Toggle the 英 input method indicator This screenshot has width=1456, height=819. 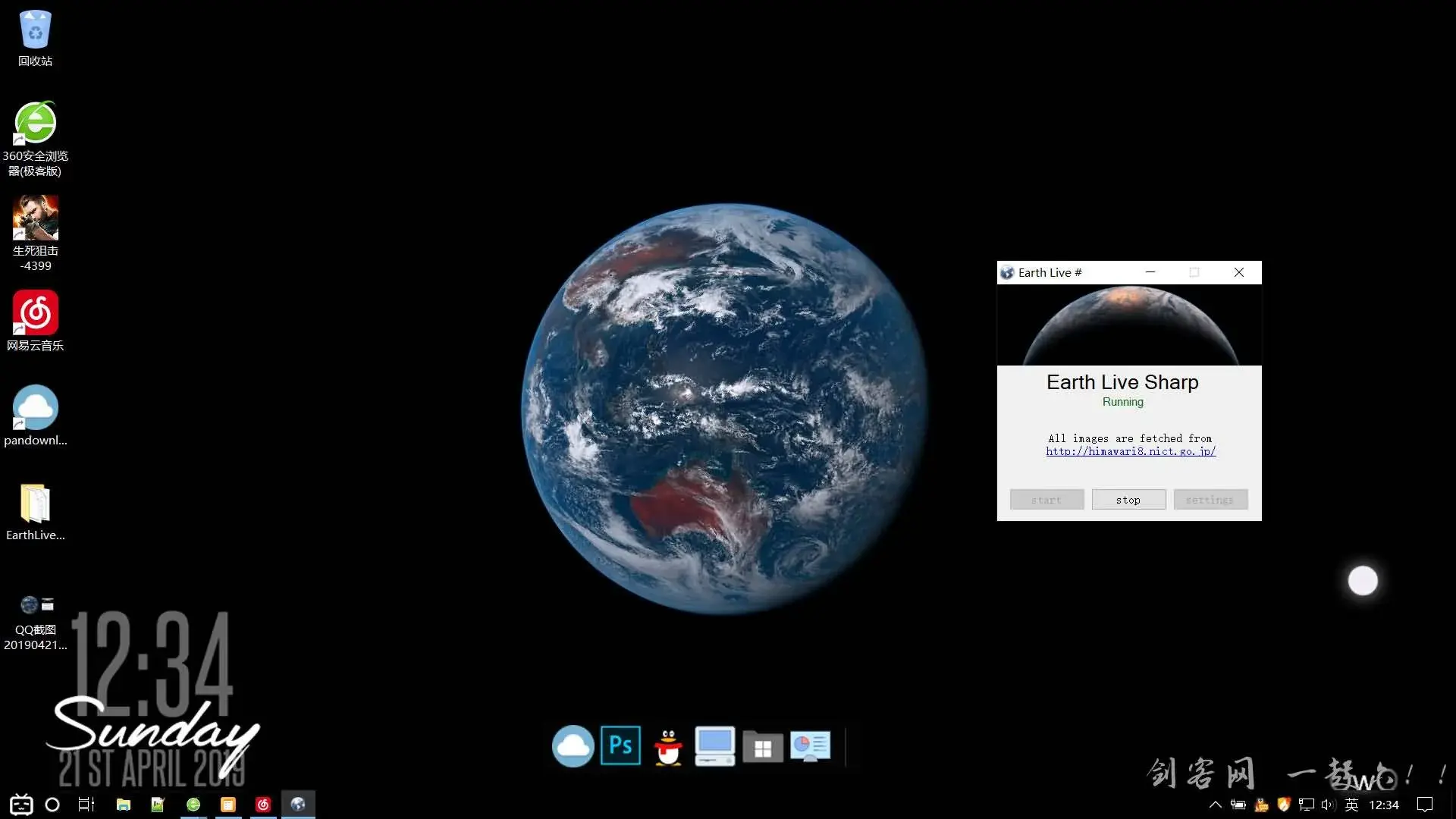point(1351,805)
